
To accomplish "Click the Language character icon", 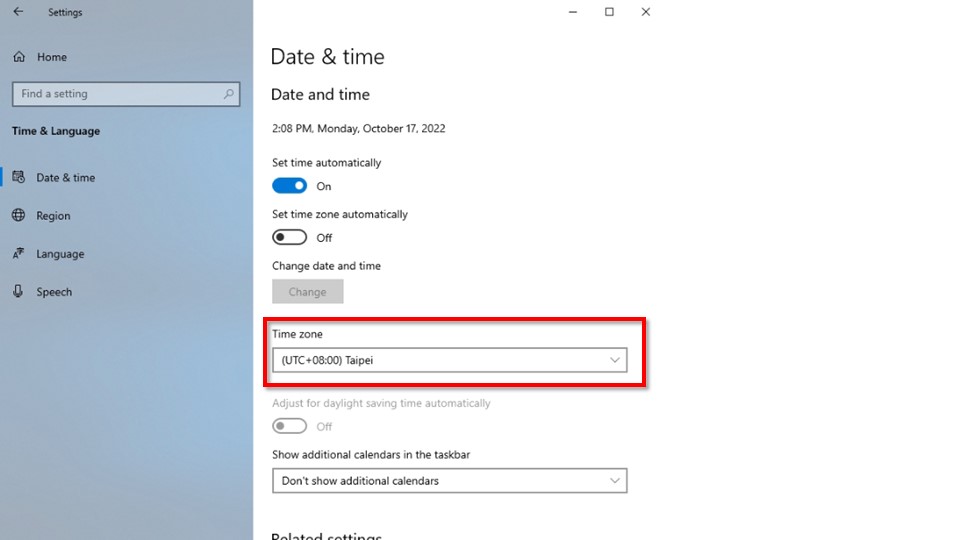I will (x=18, y=254).
